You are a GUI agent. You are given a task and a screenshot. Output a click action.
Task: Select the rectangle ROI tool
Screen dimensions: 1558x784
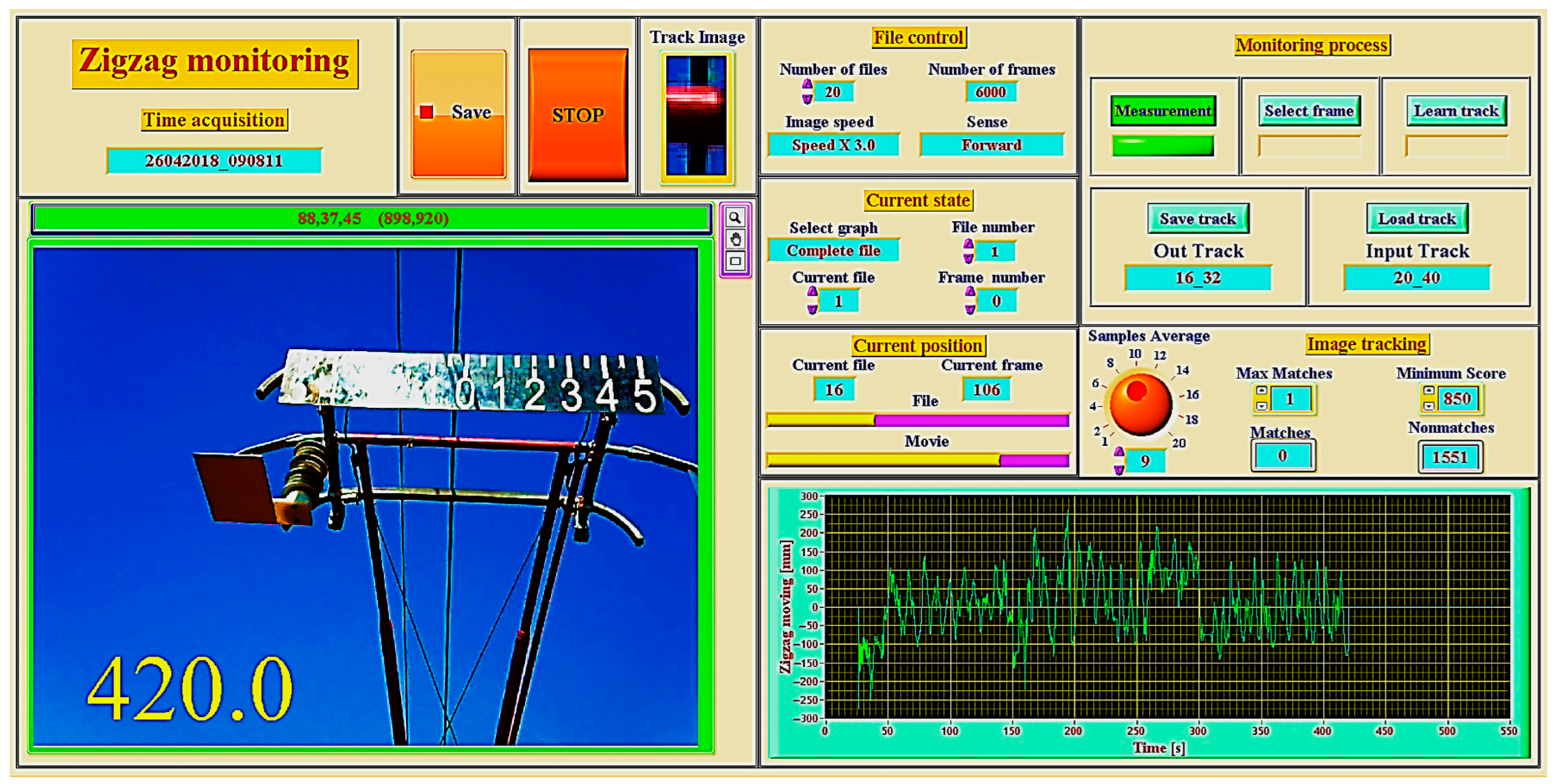click(735, 261)
